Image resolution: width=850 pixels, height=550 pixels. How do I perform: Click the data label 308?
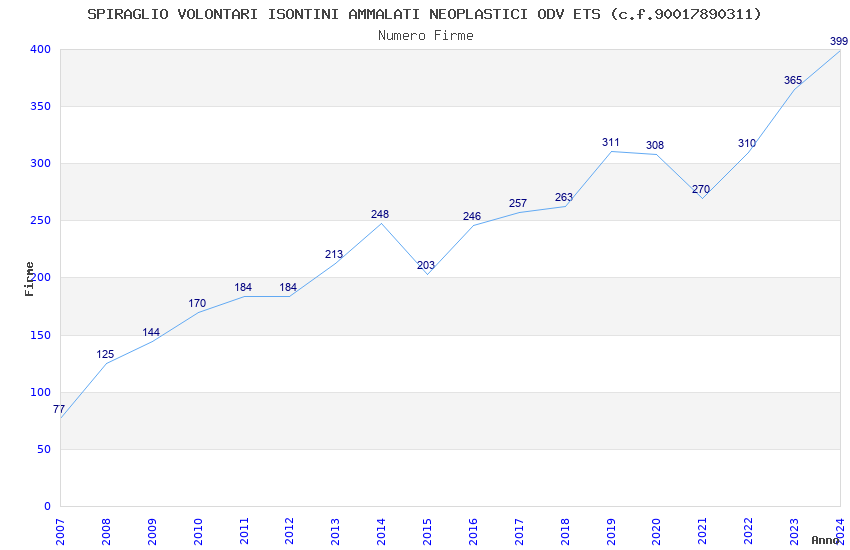pos(655,145)
